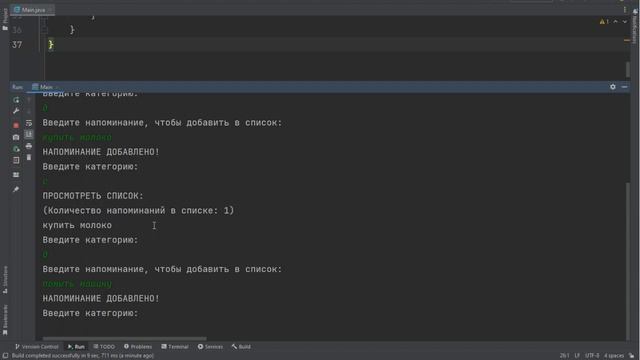The image size is (640, 360).
Task: Open the Services tool window
Action: coord(210,347)
